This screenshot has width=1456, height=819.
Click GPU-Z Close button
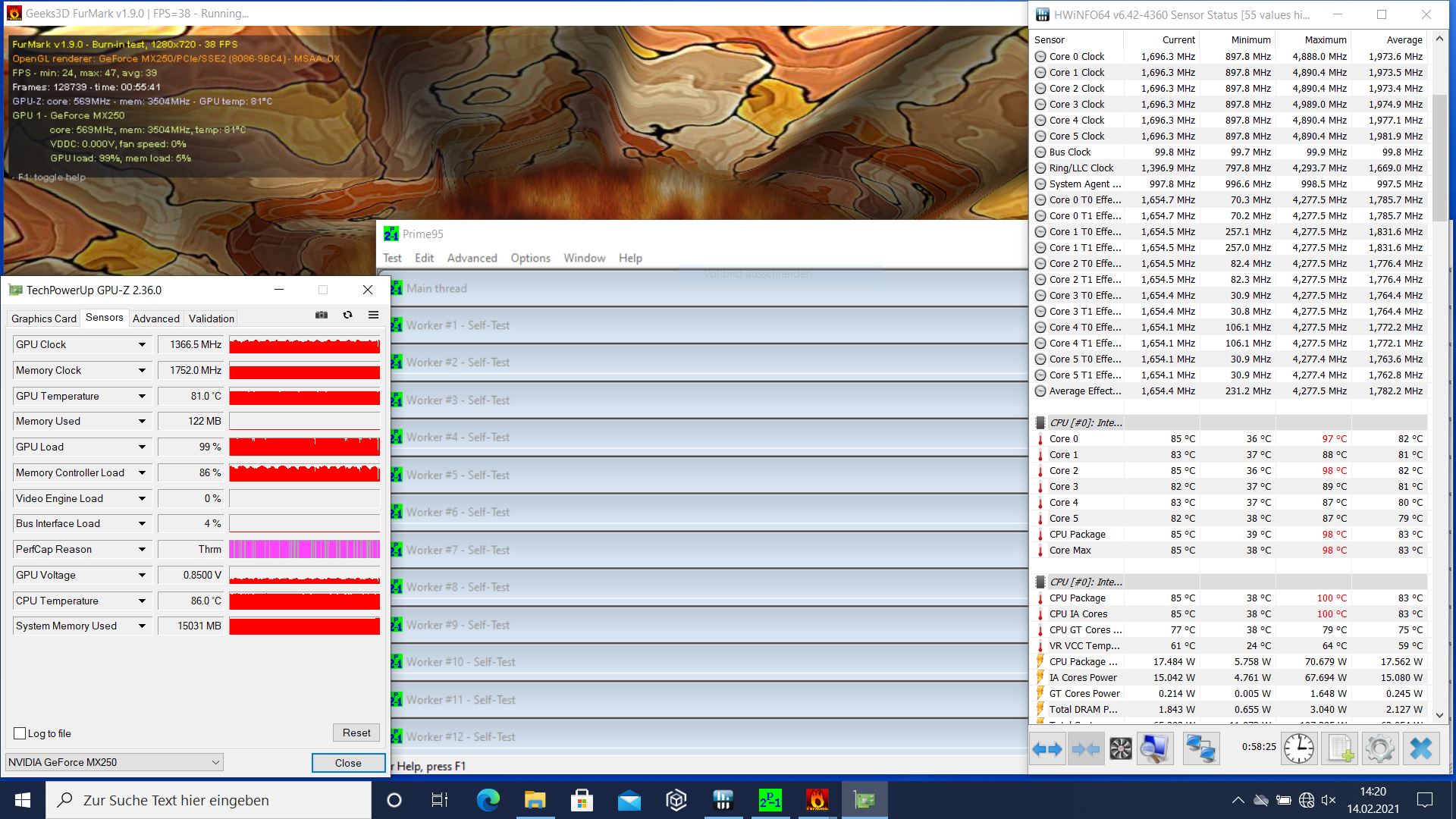[348, 763]
